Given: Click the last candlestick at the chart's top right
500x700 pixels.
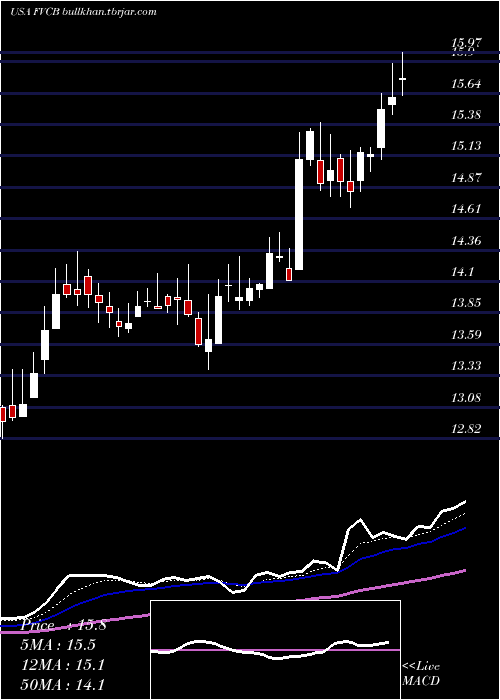Looking at the screenshot, I should point(402,74).
